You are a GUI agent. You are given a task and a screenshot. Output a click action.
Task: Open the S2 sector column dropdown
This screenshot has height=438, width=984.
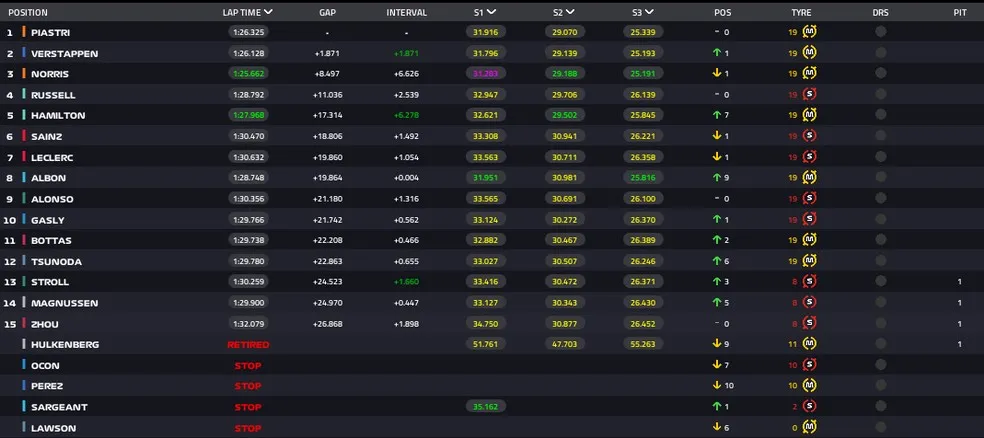pyautogui.click(x=570, y=12)
